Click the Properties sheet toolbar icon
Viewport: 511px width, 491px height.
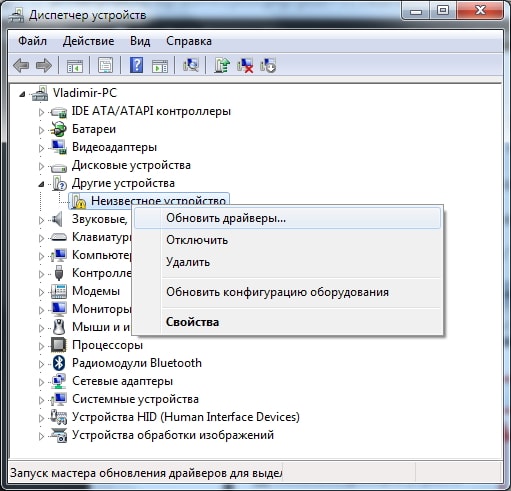(105, 65)
